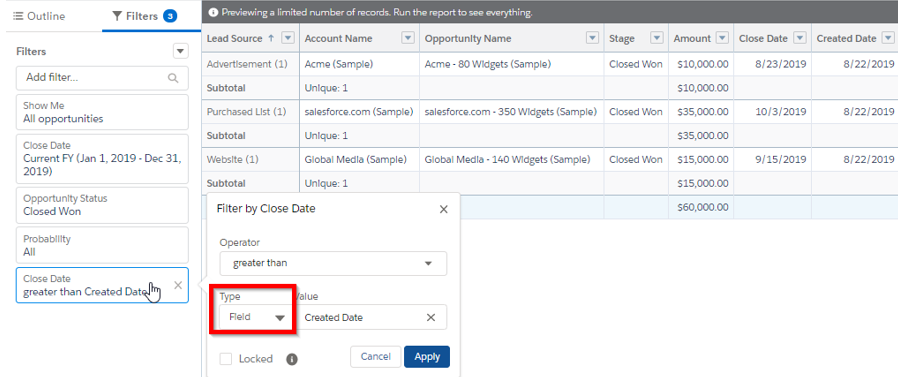The width and height of the screenshot is (898, 377).
Task: Open the Operator greater than dropdown
Action: (x=333, y=264)
